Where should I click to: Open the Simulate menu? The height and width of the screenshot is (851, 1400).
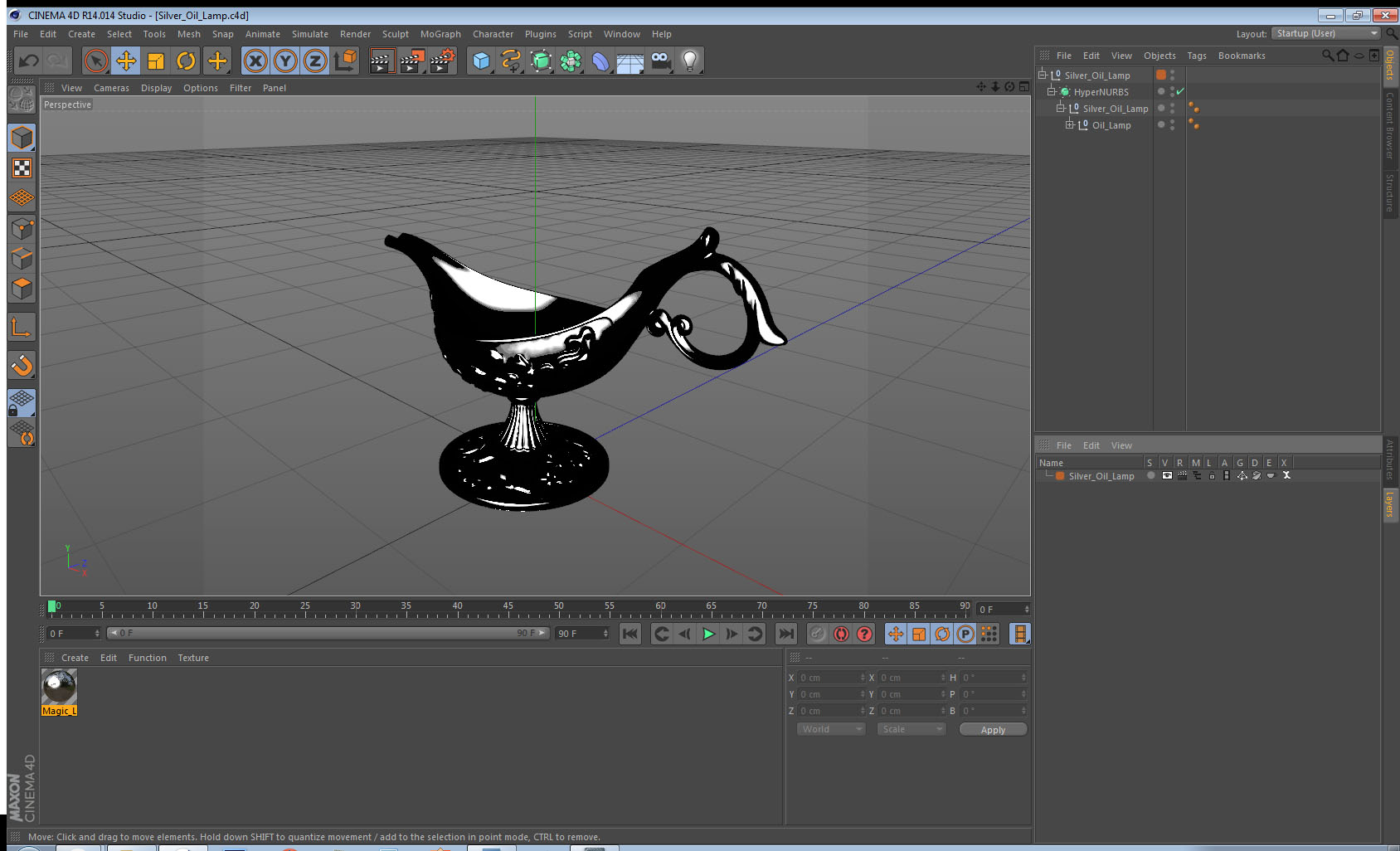point(310,34)
